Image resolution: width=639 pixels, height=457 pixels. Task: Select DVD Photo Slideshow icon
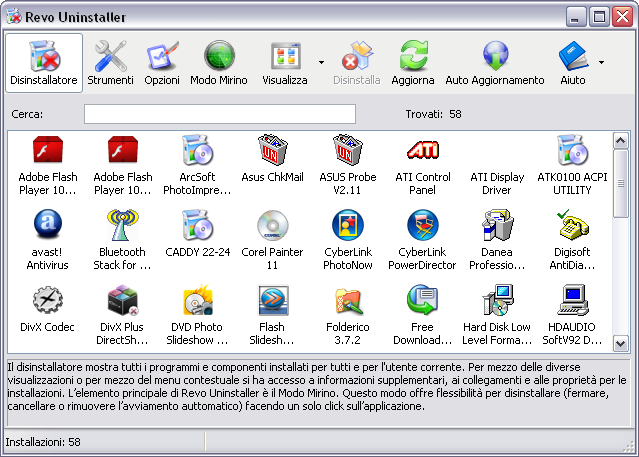[197, 300]
